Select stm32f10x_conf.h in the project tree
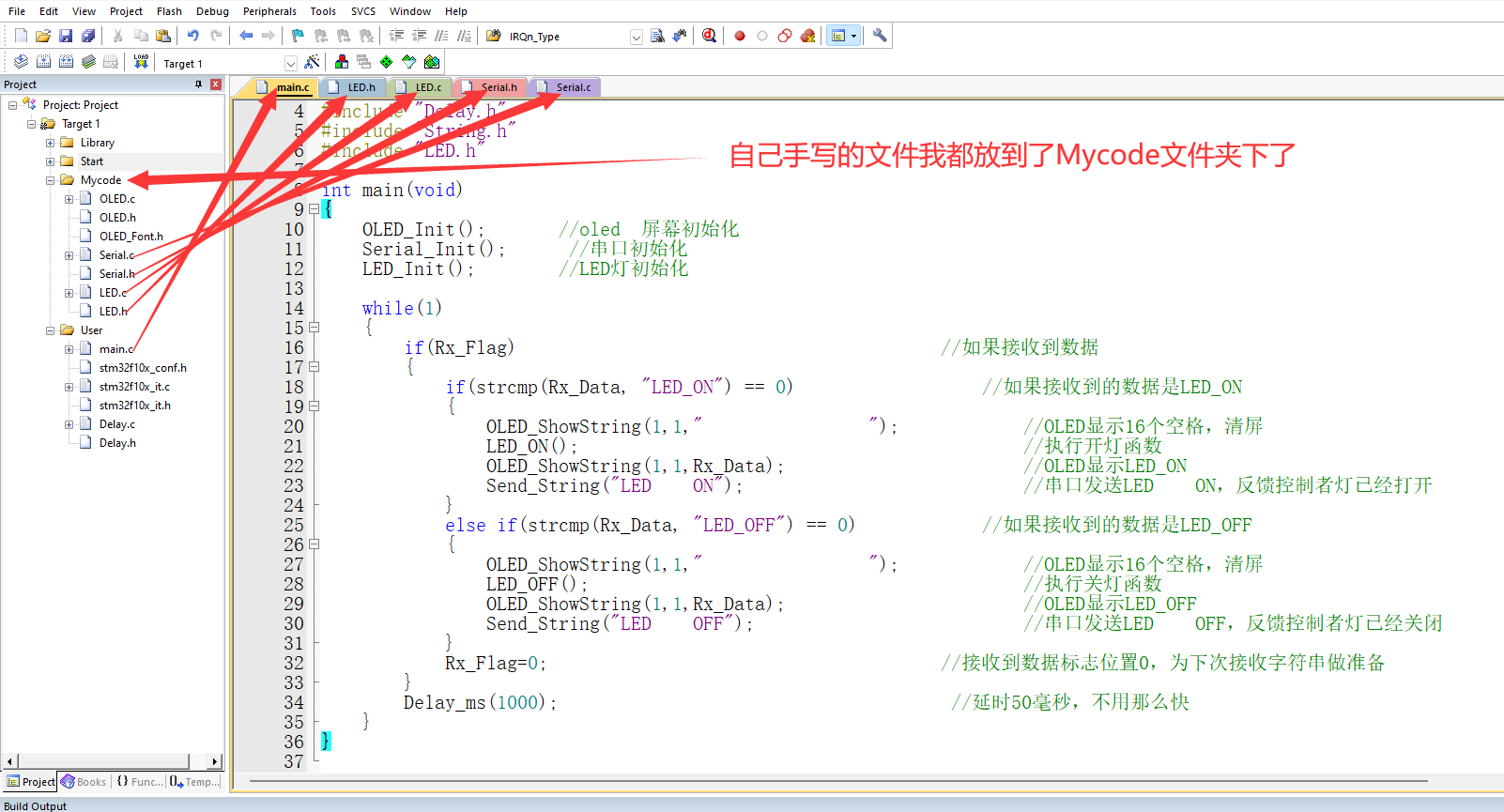Image resolution: width=1504 pixels, height=812 pixels. point(143,368)
